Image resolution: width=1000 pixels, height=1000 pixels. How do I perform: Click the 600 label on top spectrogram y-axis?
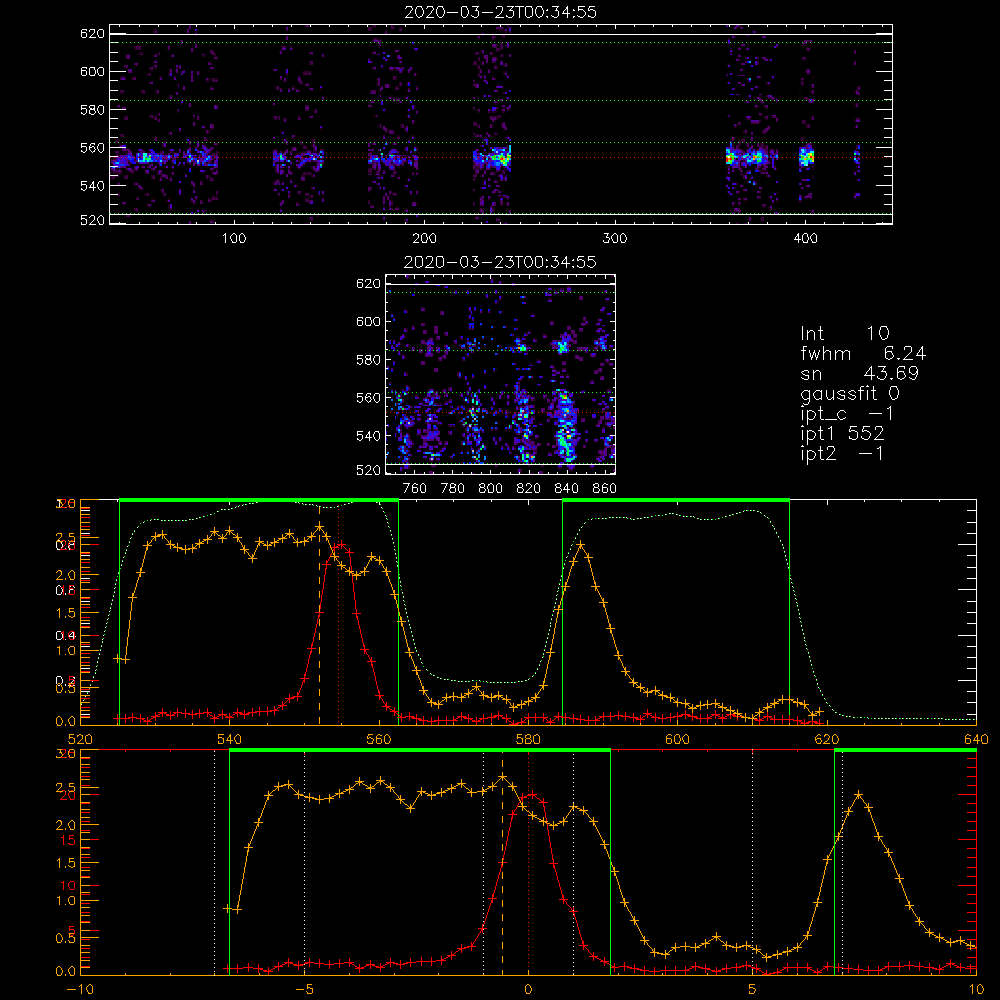92,71
